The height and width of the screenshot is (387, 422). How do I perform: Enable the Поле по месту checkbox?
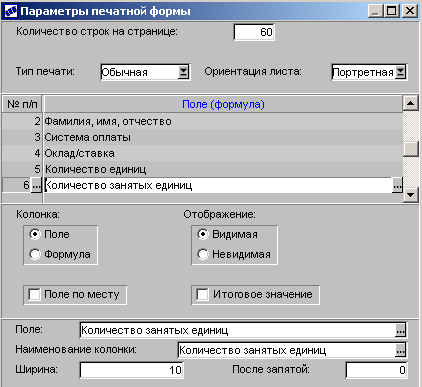[x=34, y=295]
